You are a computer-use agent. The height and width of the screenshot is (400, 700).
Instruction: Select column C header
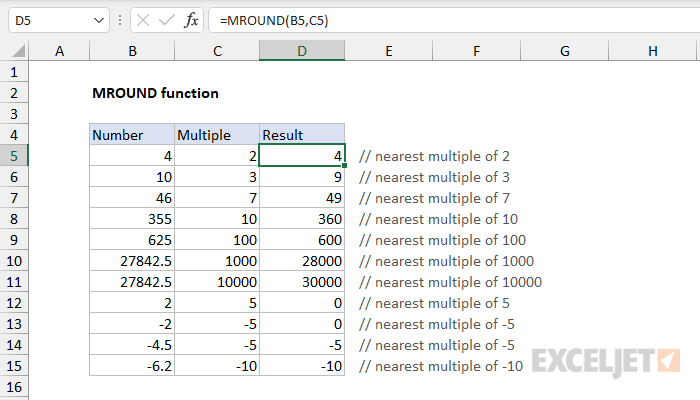tap(217, 51)
